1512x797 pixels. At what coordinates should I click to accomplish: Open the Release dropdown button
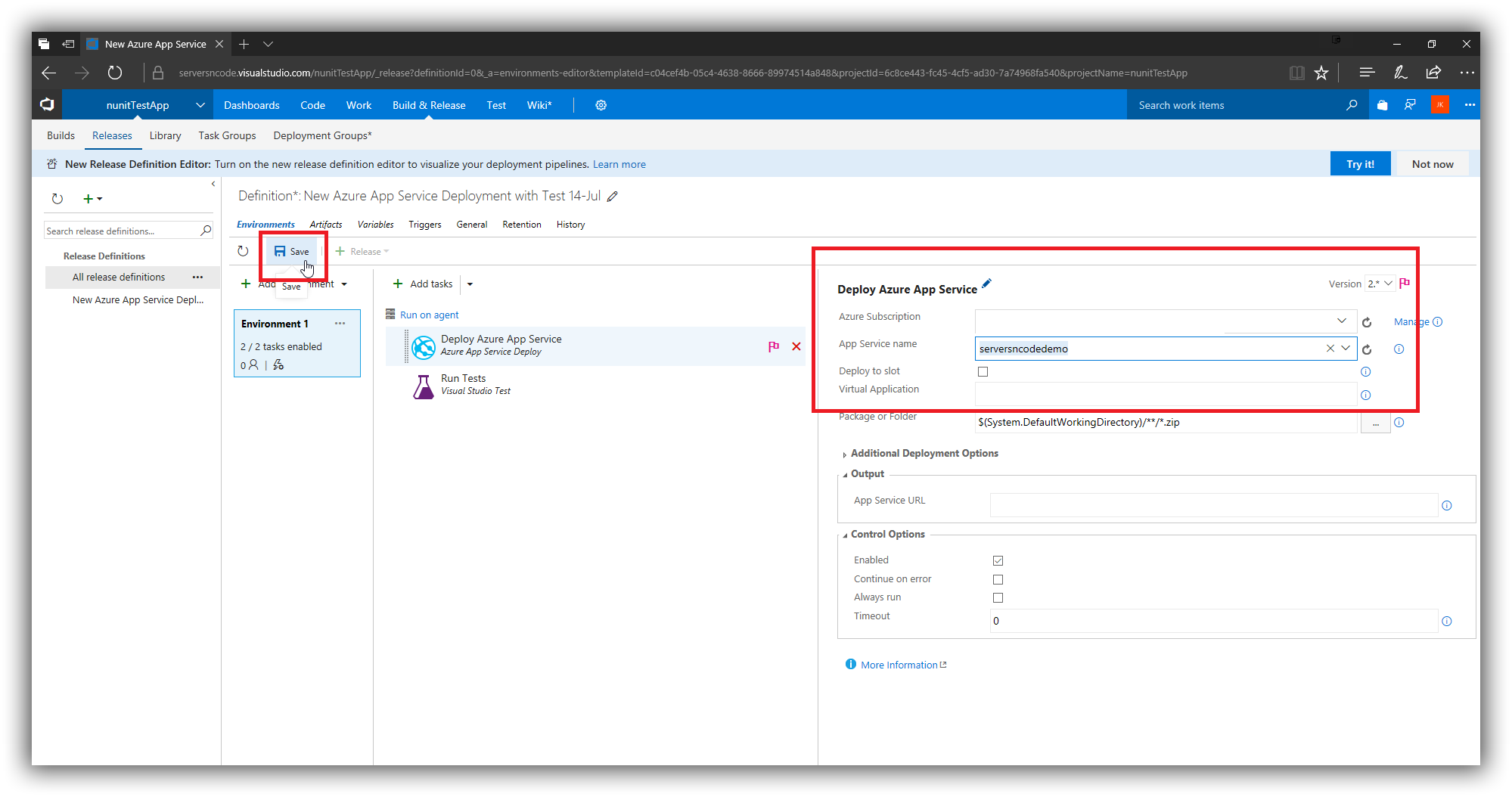362,252
